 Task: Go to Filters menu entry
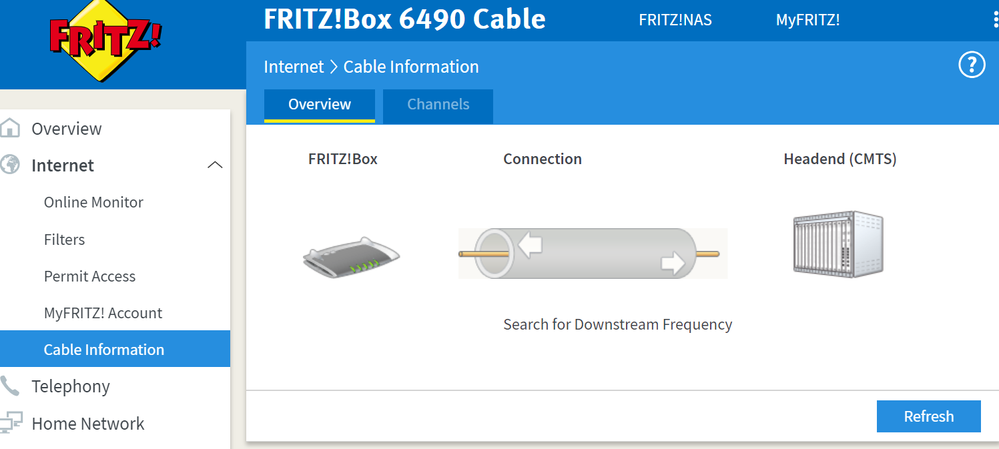coord(64,239)
